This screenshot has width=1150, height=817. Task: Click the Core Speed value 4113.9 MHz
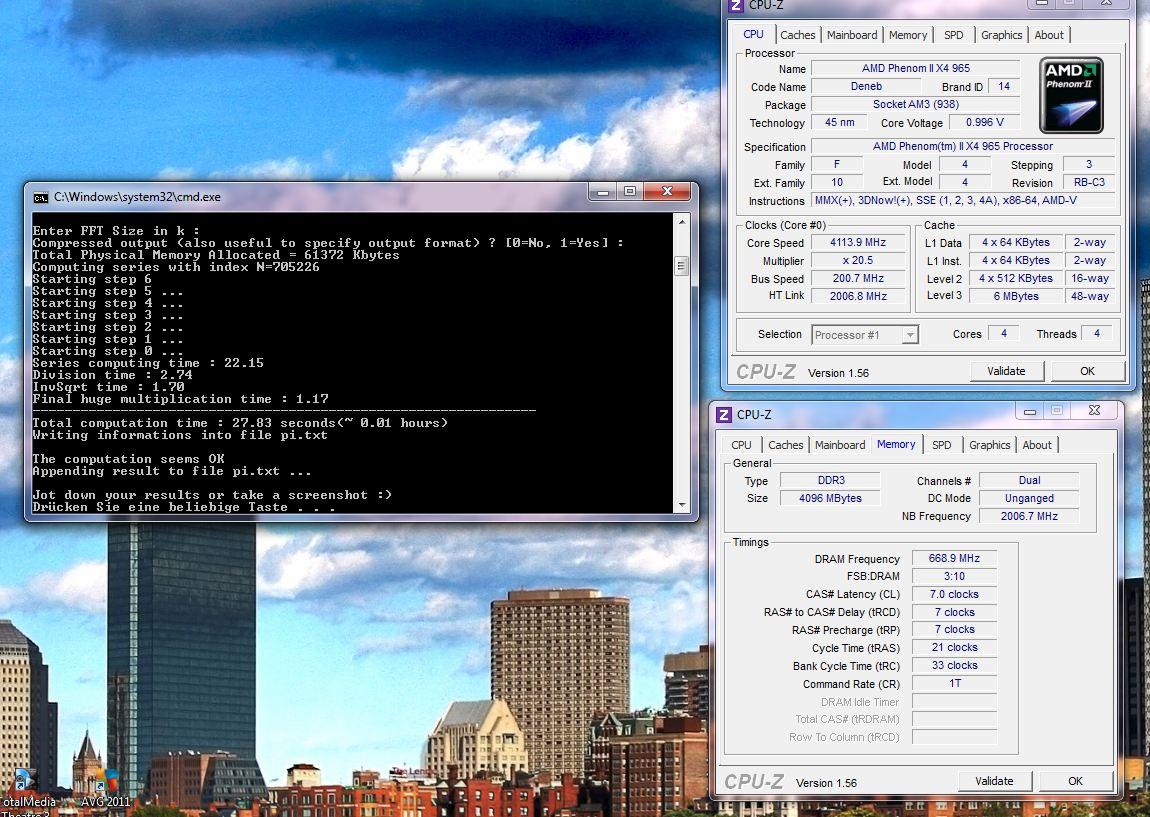tap(857, 243)
